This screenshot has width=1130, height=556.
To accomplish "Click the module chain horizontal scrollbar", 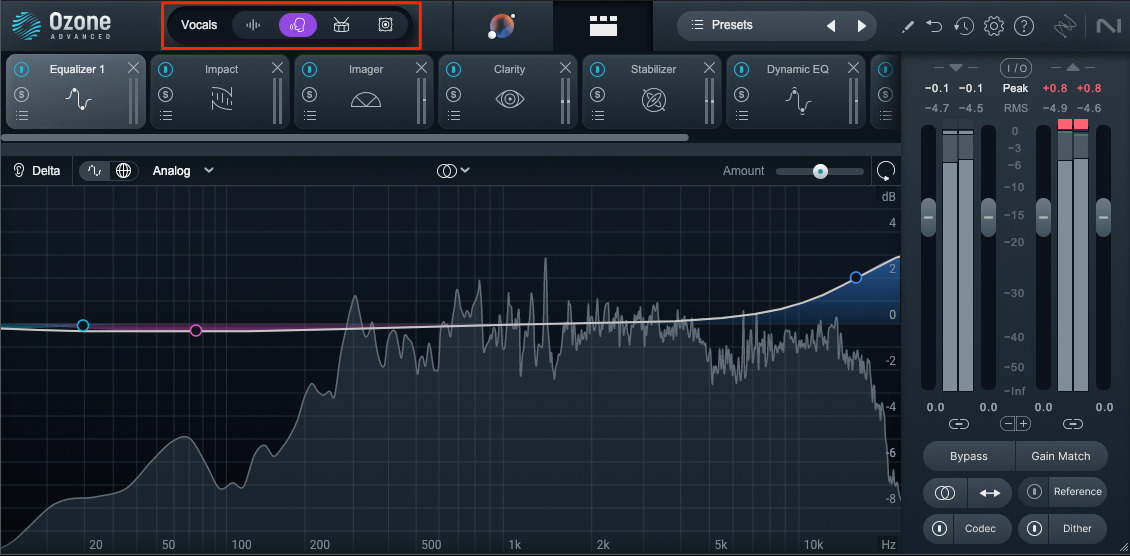I will 345,137.
